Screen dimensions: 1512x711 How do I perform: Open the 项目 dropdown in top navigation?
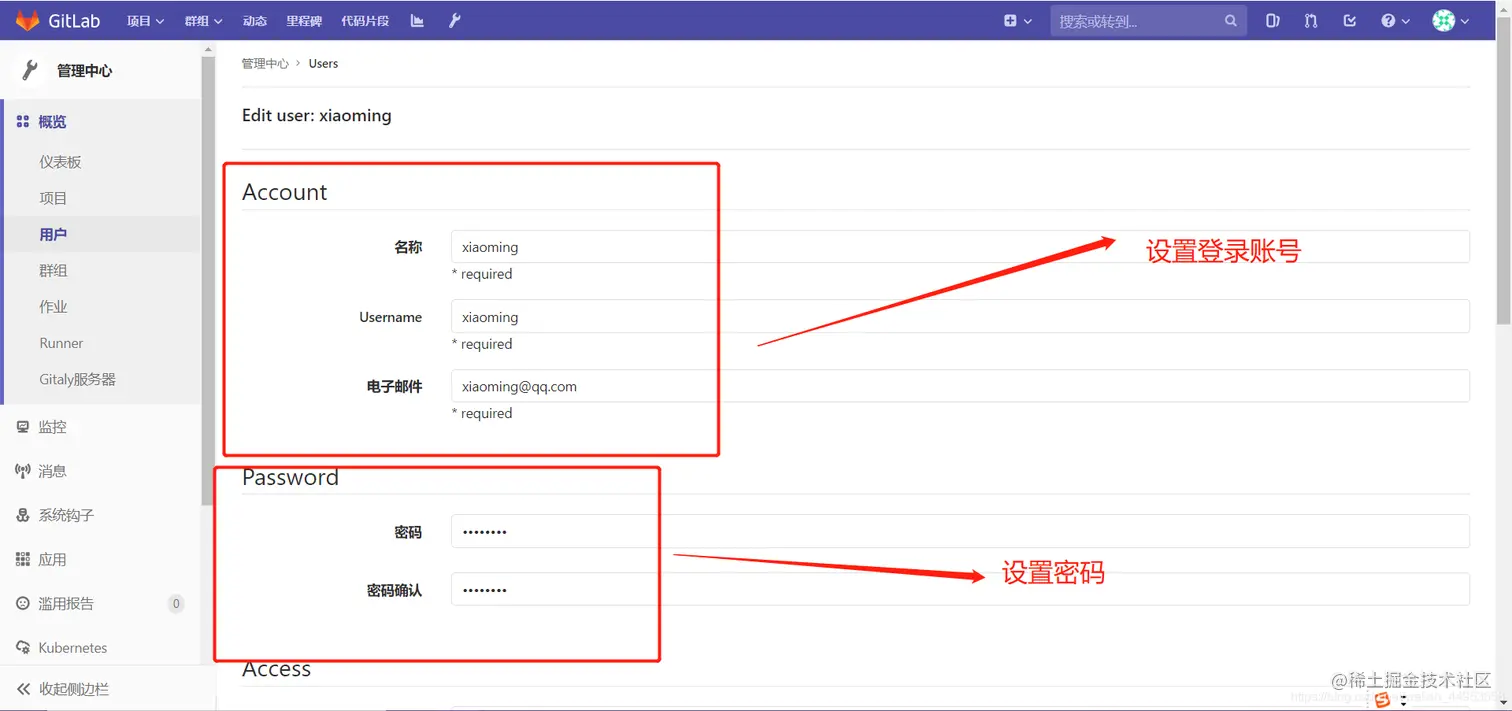(145, 21)
